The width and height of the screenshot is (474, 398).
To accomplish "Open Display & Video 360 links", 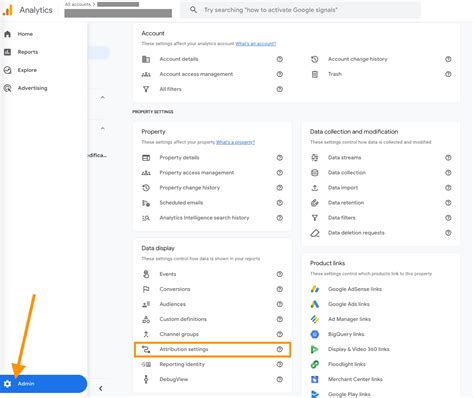I will (x=359, y=349).
